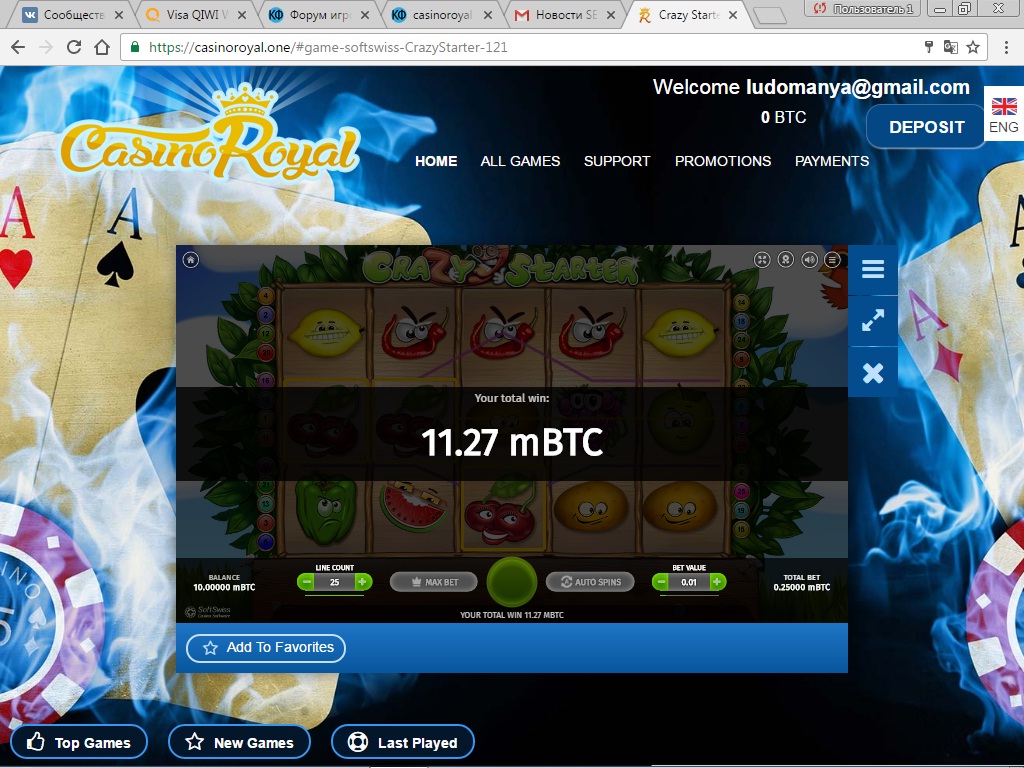The height and width of the screenshot is (768, 1024).
Task: Increase the Bet Value
Action: point(717,582)
